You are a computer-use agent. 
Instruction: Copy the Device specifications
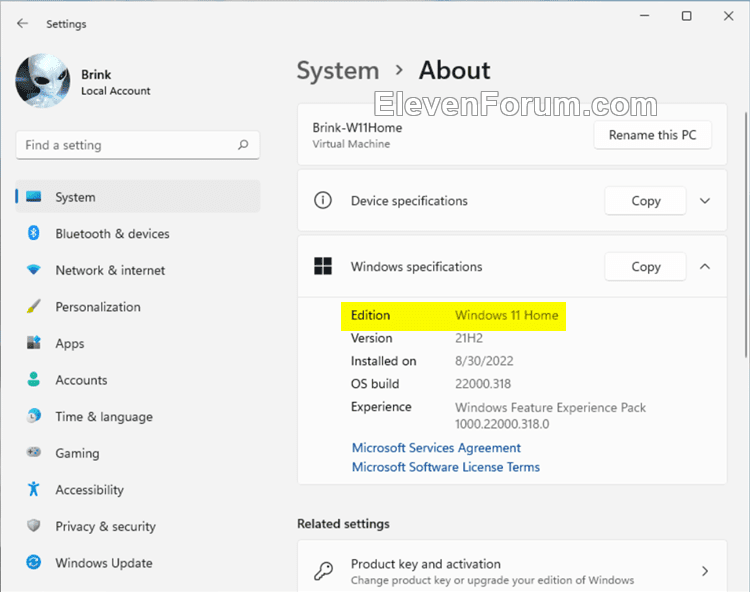tap(645, 201)
